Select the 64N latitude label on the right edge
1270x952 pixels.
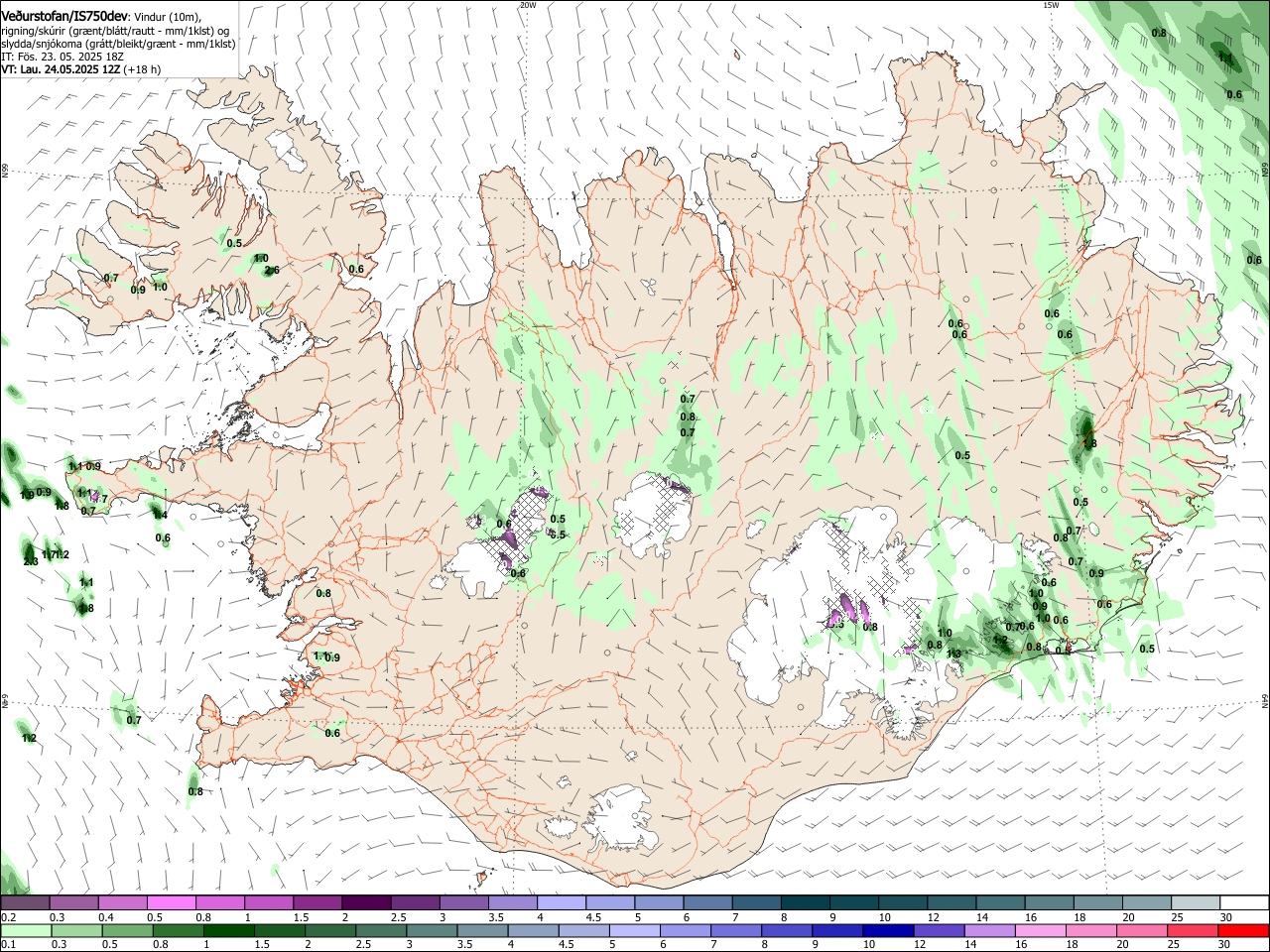click(x=1265, y=701)
